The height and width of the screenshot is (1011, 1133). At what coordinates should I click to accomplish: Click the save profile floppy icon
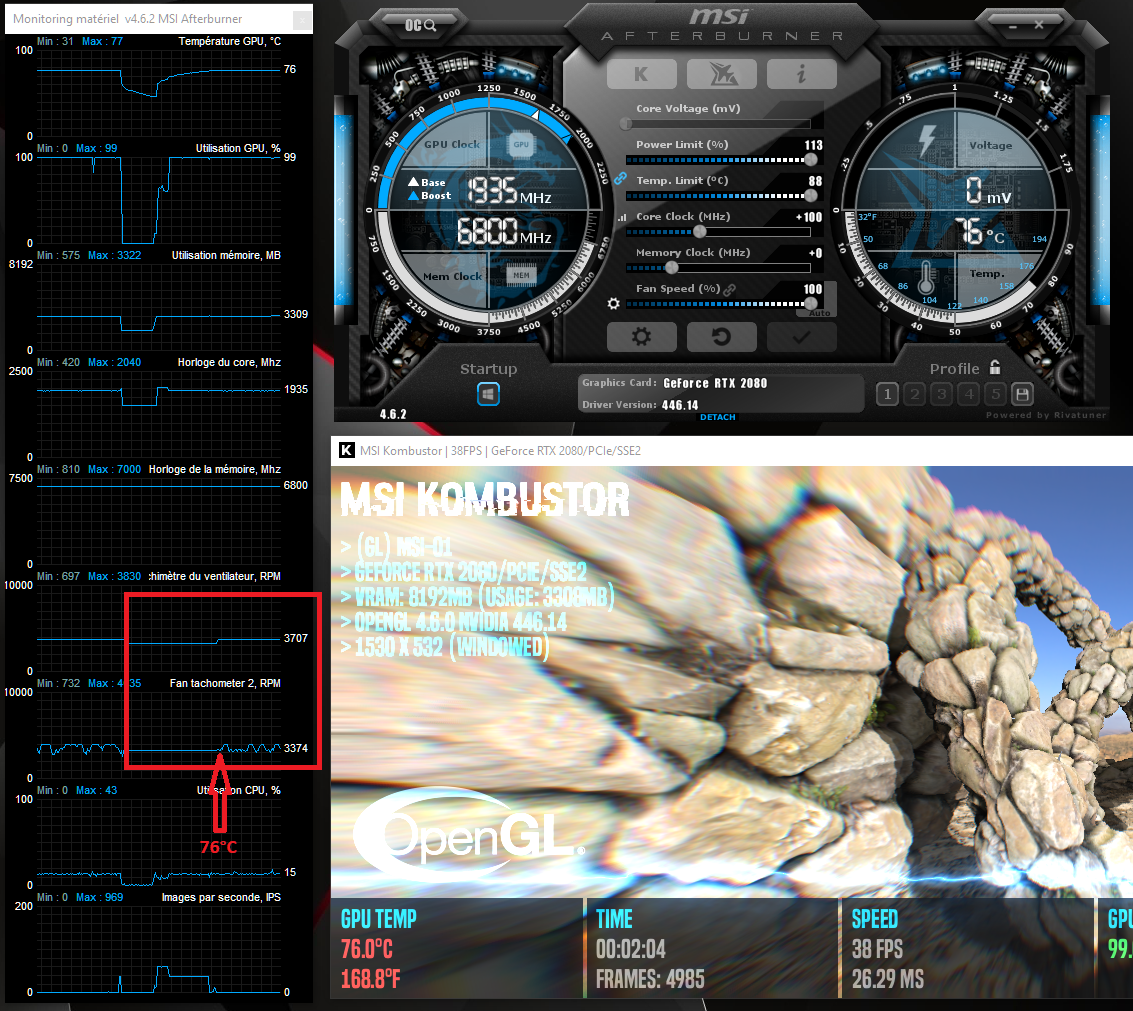[1022, 394]
